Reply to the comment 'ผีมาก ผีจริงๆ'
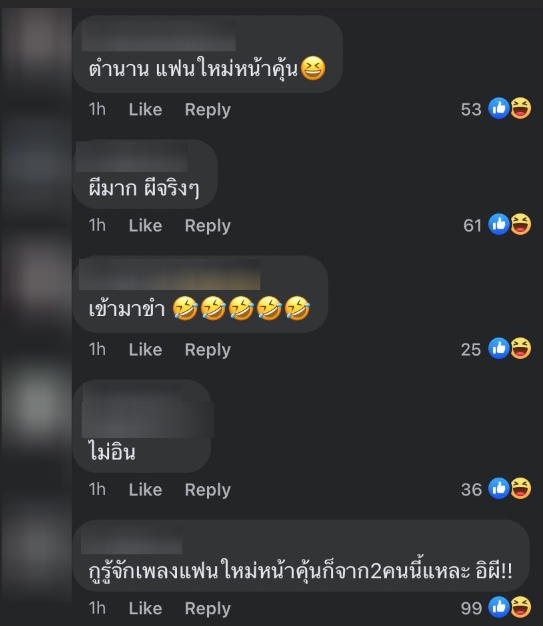 tap(208, 226)
